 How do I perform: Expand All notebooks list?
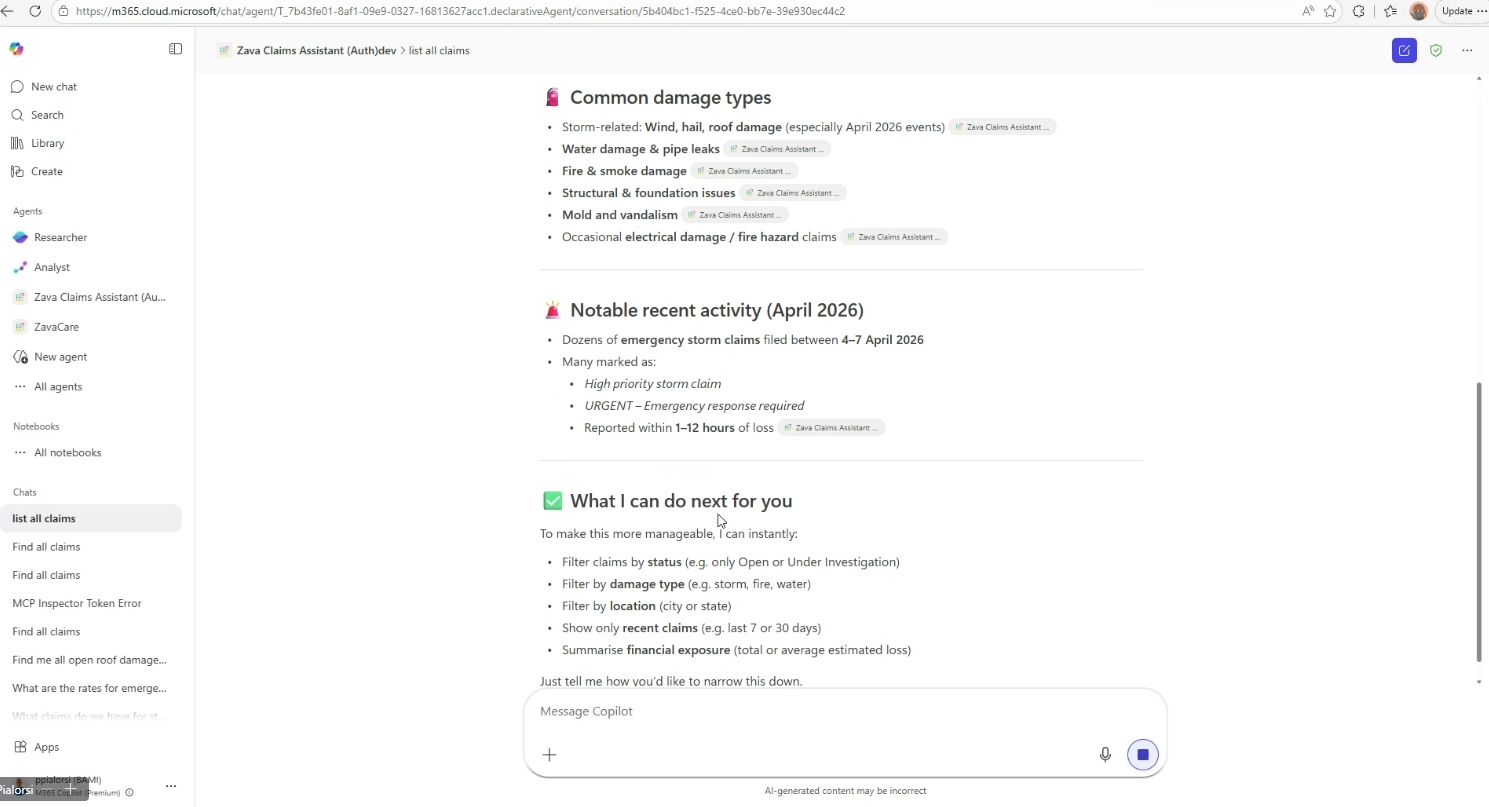pos(67,453)
